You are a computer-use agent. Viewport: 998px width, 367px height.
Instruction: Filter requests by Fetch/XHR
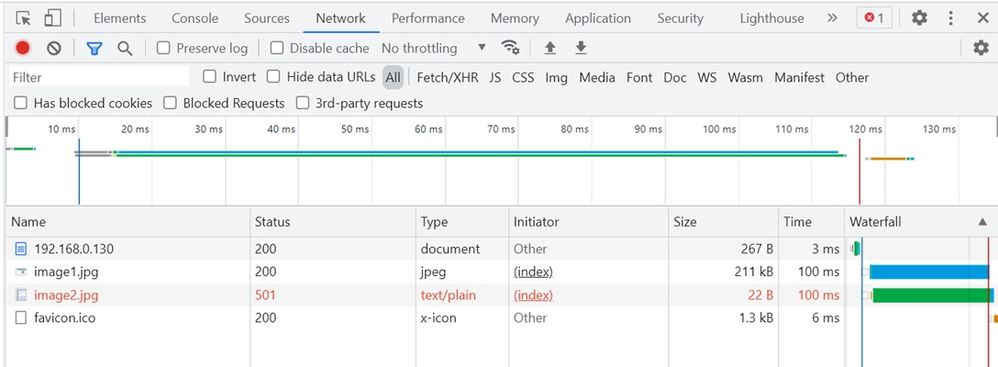click(x=447, y=78)
